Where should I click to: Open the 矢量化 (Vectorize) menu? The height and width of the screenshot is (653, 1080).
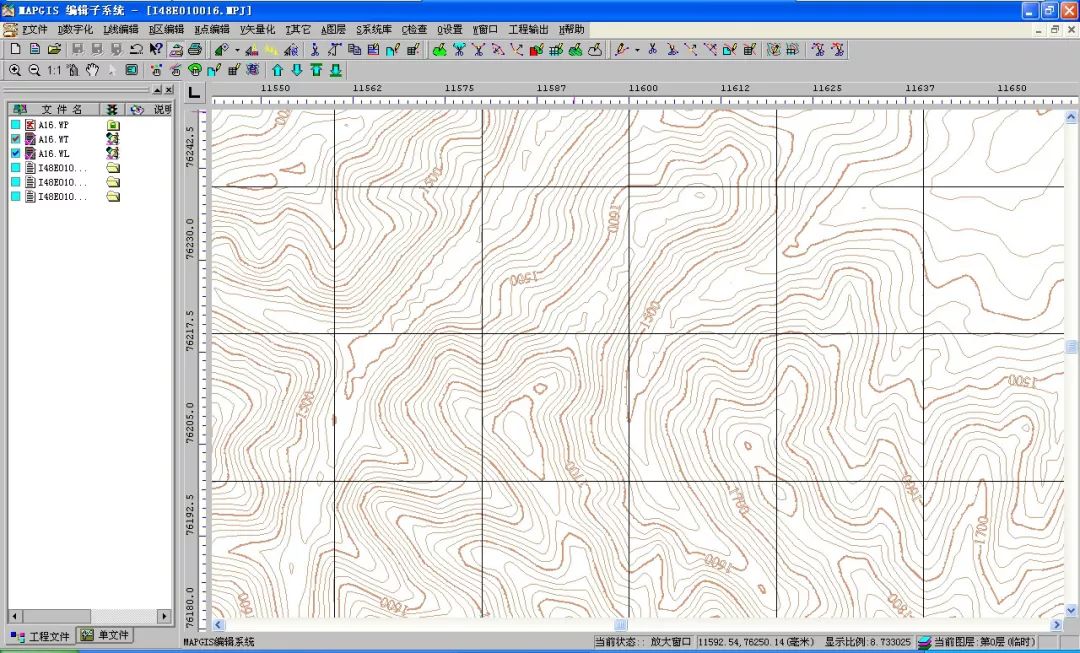coord(258,30)
